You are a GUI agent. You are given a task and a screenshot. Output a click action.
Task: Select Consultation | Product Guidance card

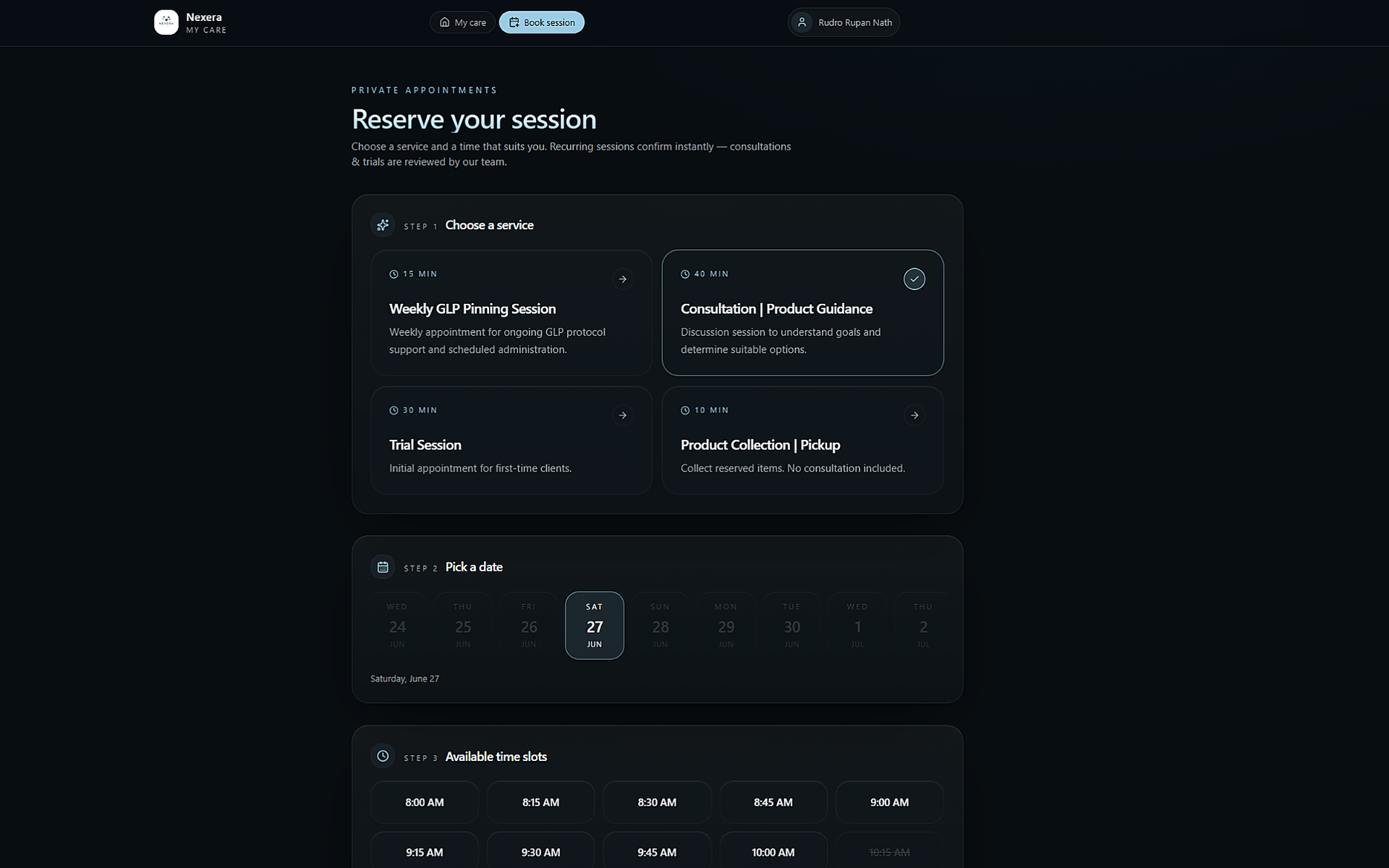coord(803,312)
